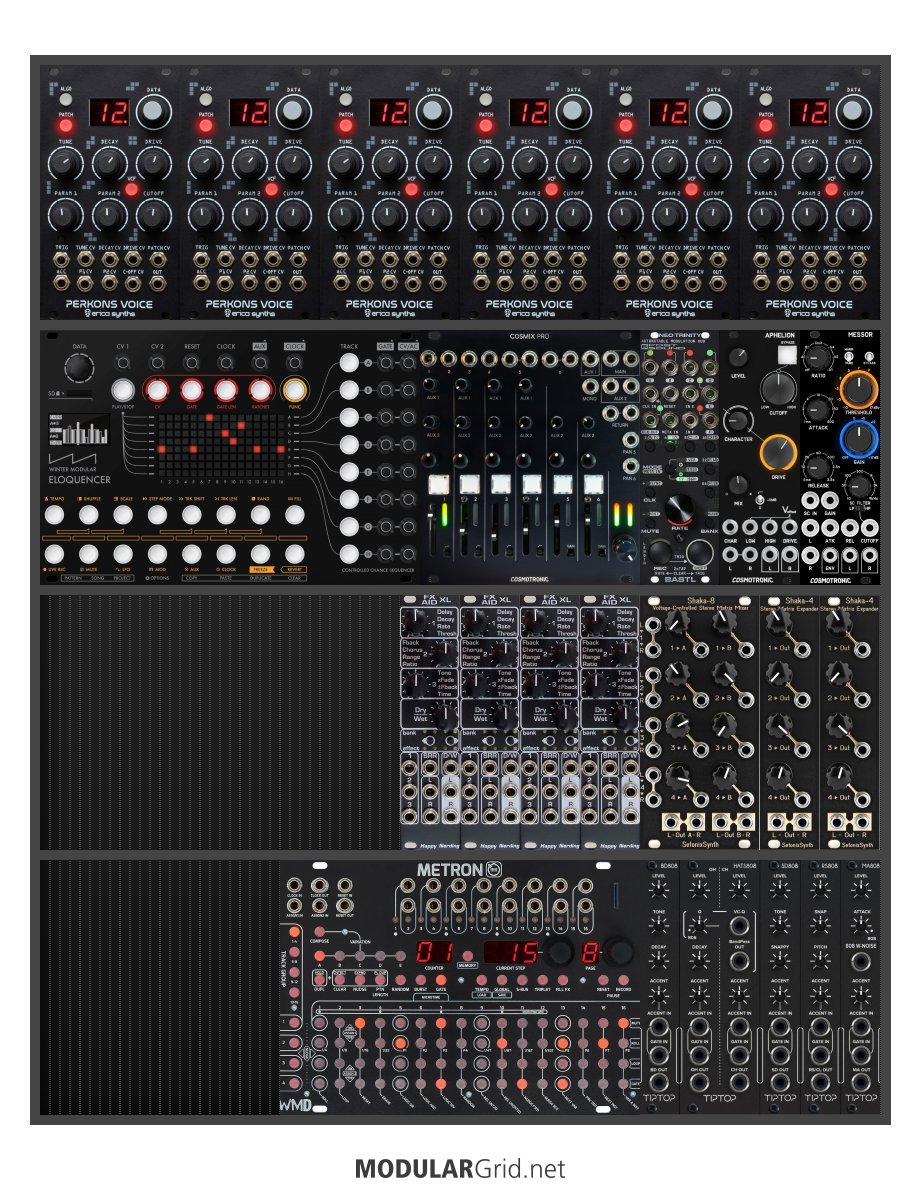921x1190 pixels.
Task: Click Cosmix Pro channel 3 volume fader
Action: pos(495,531)
